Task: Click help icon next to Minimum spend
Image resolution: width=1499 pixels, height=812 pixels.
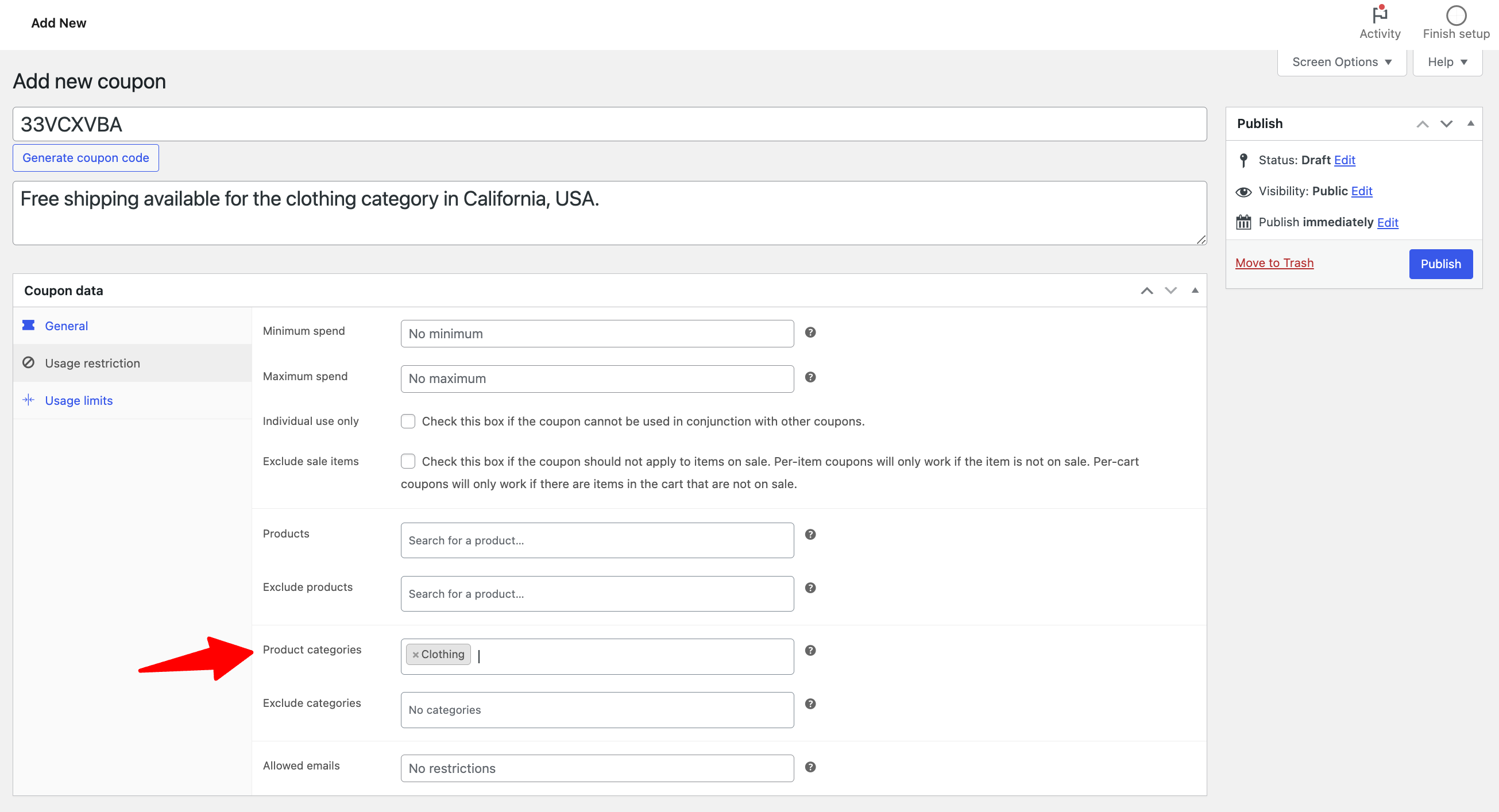Action: [810, 332]
